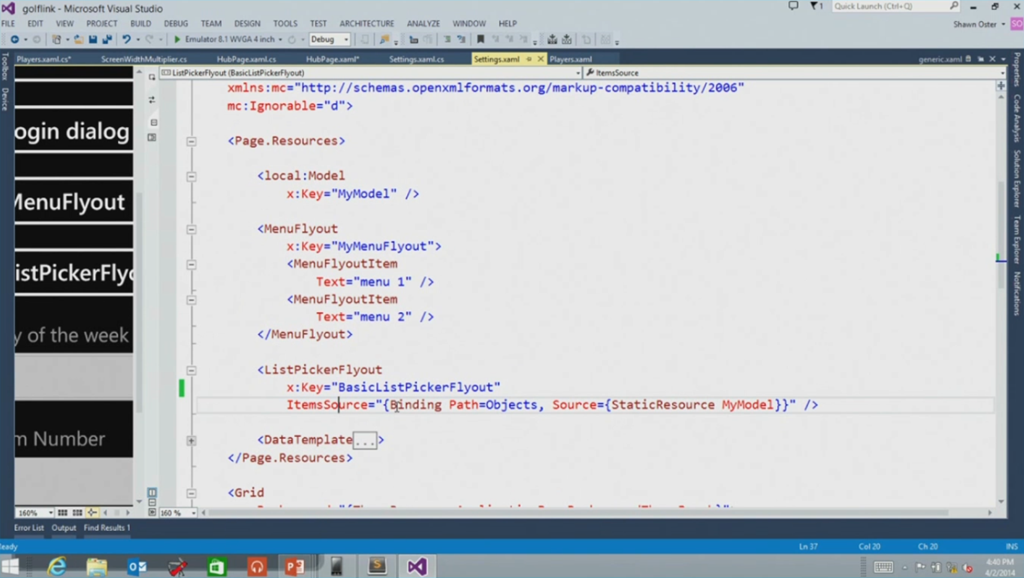1024x578 pixels.
Task: Open the ANALYZE menu
Action: coord(423,24)
